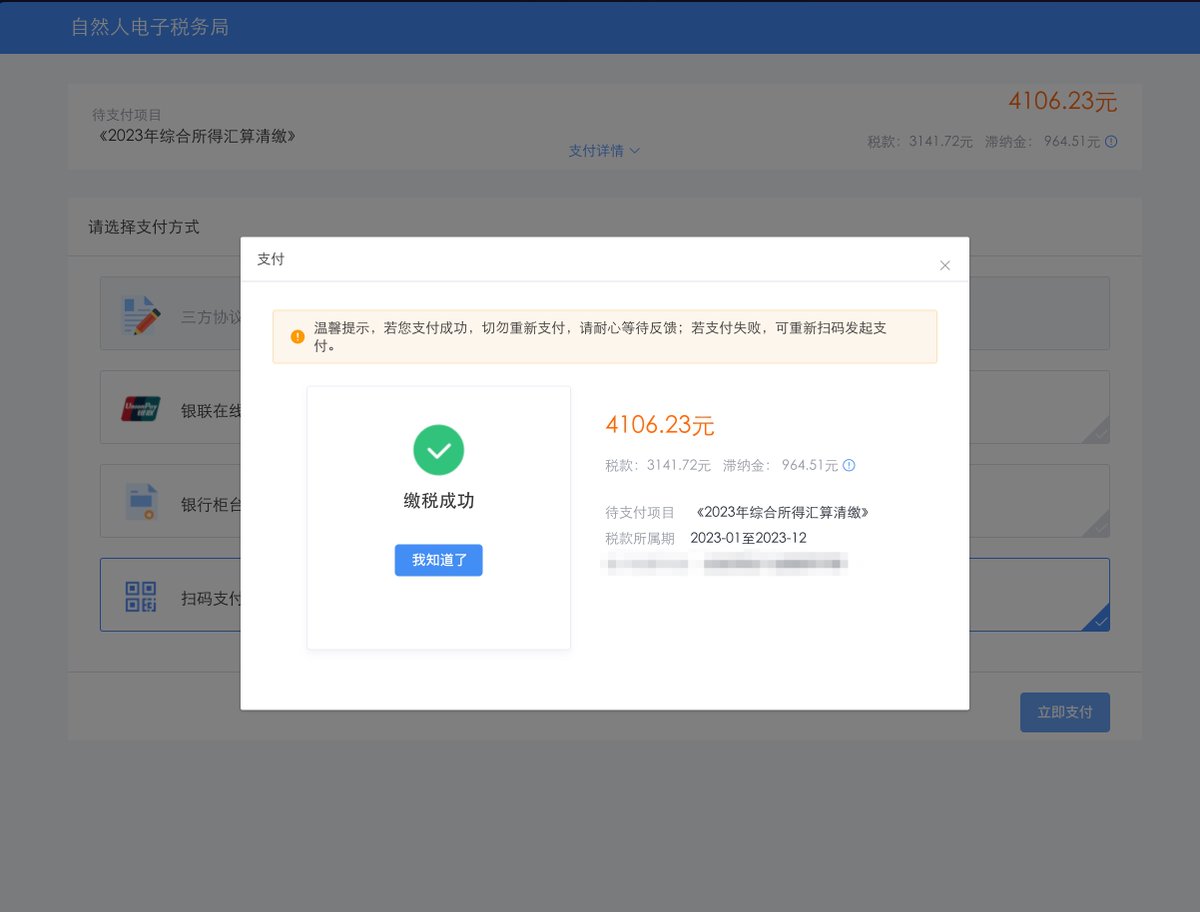Click the 立即支付 button

pos(1065,712)
